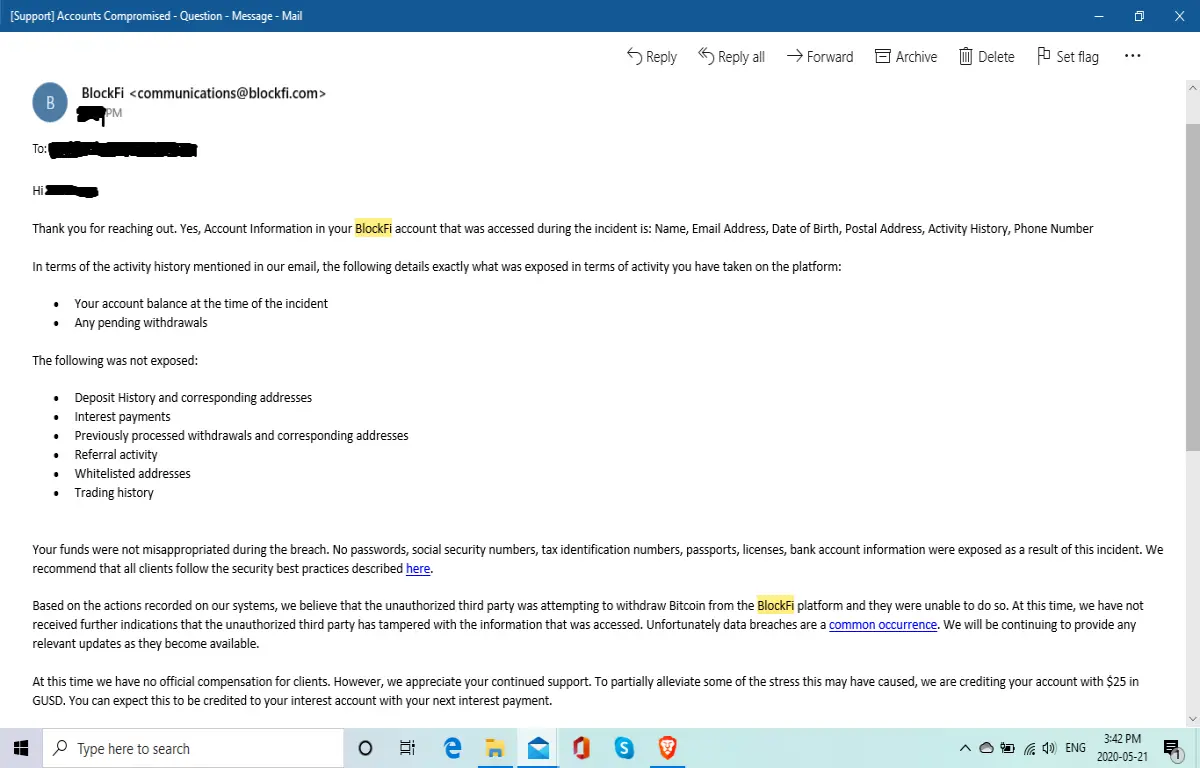This screenshot has width=1200, height=768.
Task: Click the volume speaker tray icon
Action: pos(1049,748)
